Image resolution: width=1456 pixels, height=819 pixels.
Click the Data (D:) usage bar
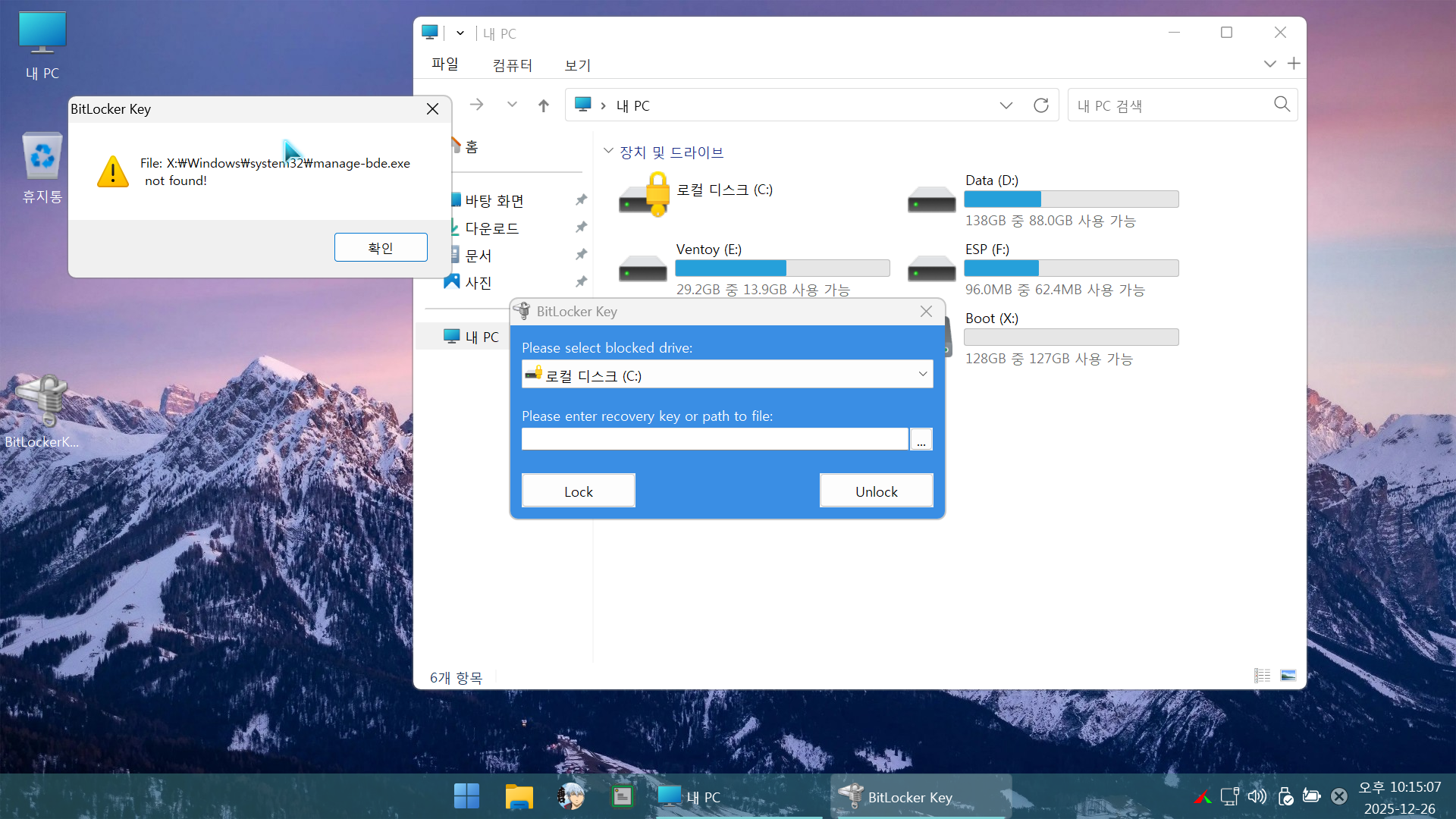point(1071,199)
